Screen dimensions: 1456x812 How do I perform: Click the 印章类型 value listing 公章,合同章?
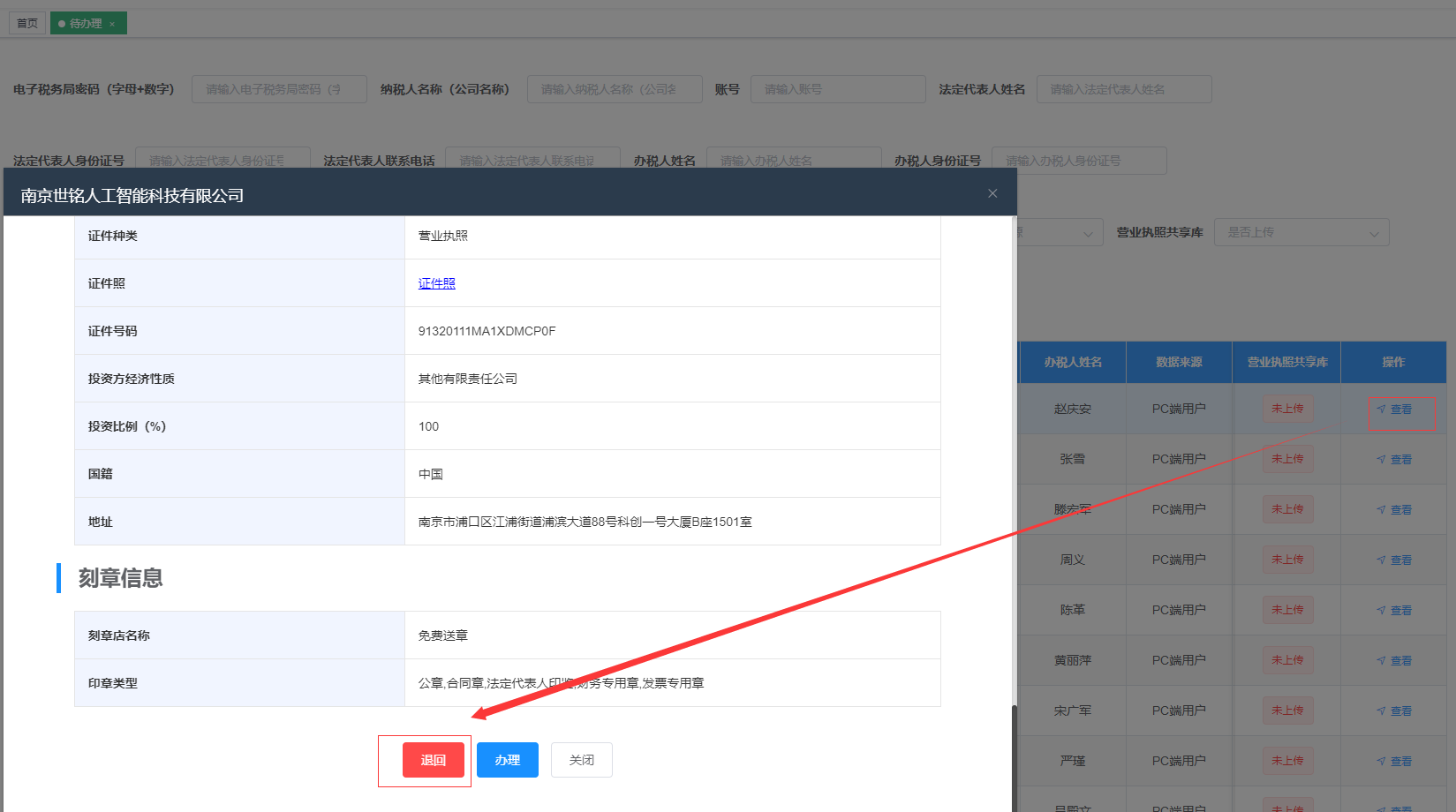[562, 683]
